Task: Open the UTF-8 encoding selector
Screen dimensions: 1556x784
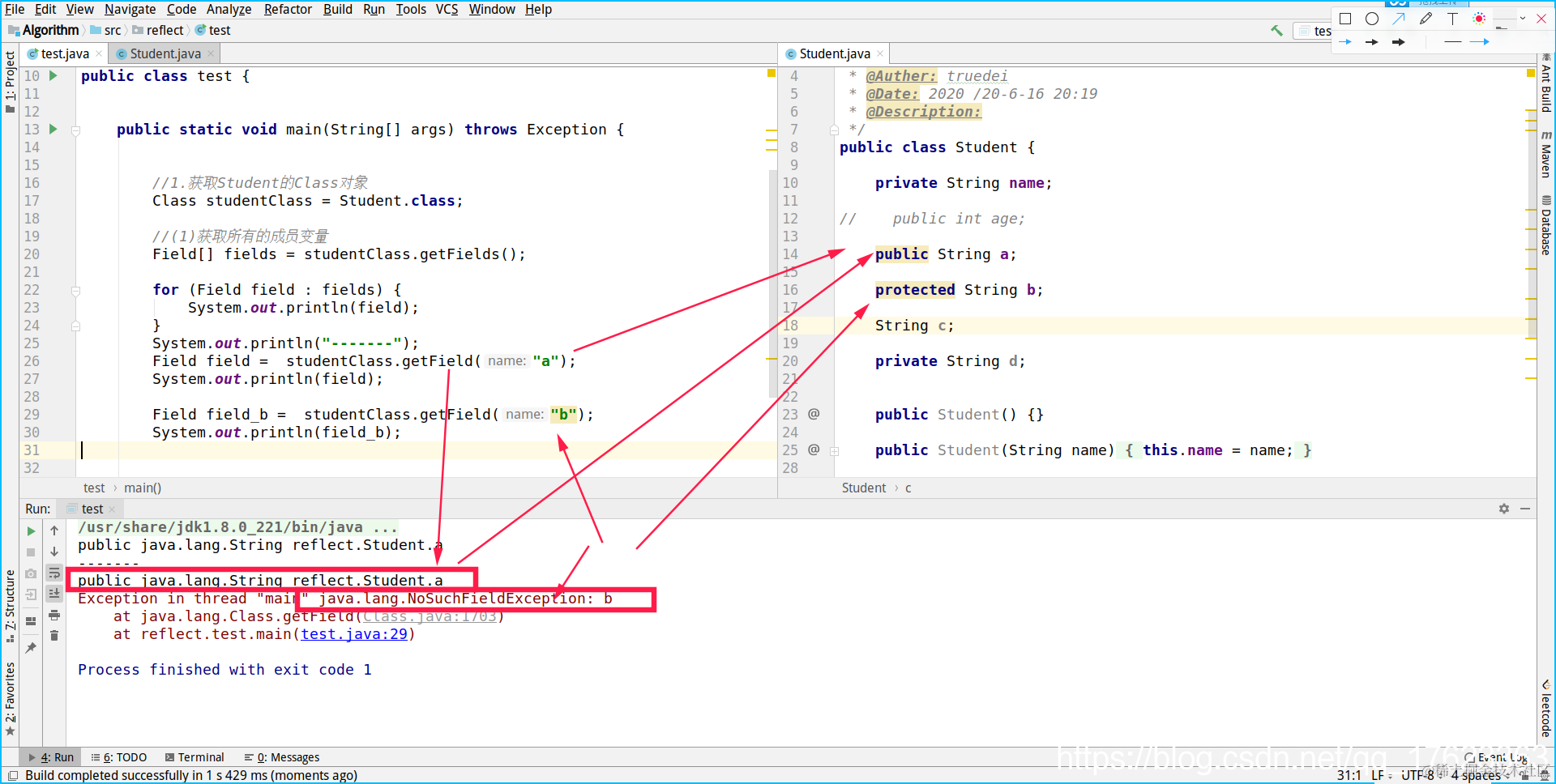Action: [1421, 775]
